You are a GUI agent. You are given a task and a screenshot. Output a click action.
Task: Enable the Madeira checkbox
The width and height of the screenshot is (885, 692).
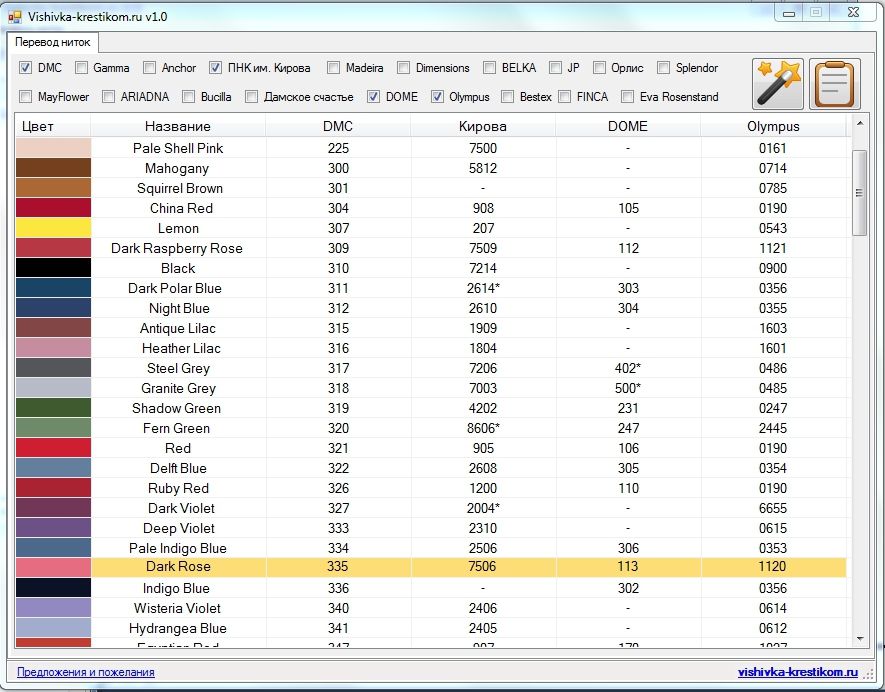[334, 68]
